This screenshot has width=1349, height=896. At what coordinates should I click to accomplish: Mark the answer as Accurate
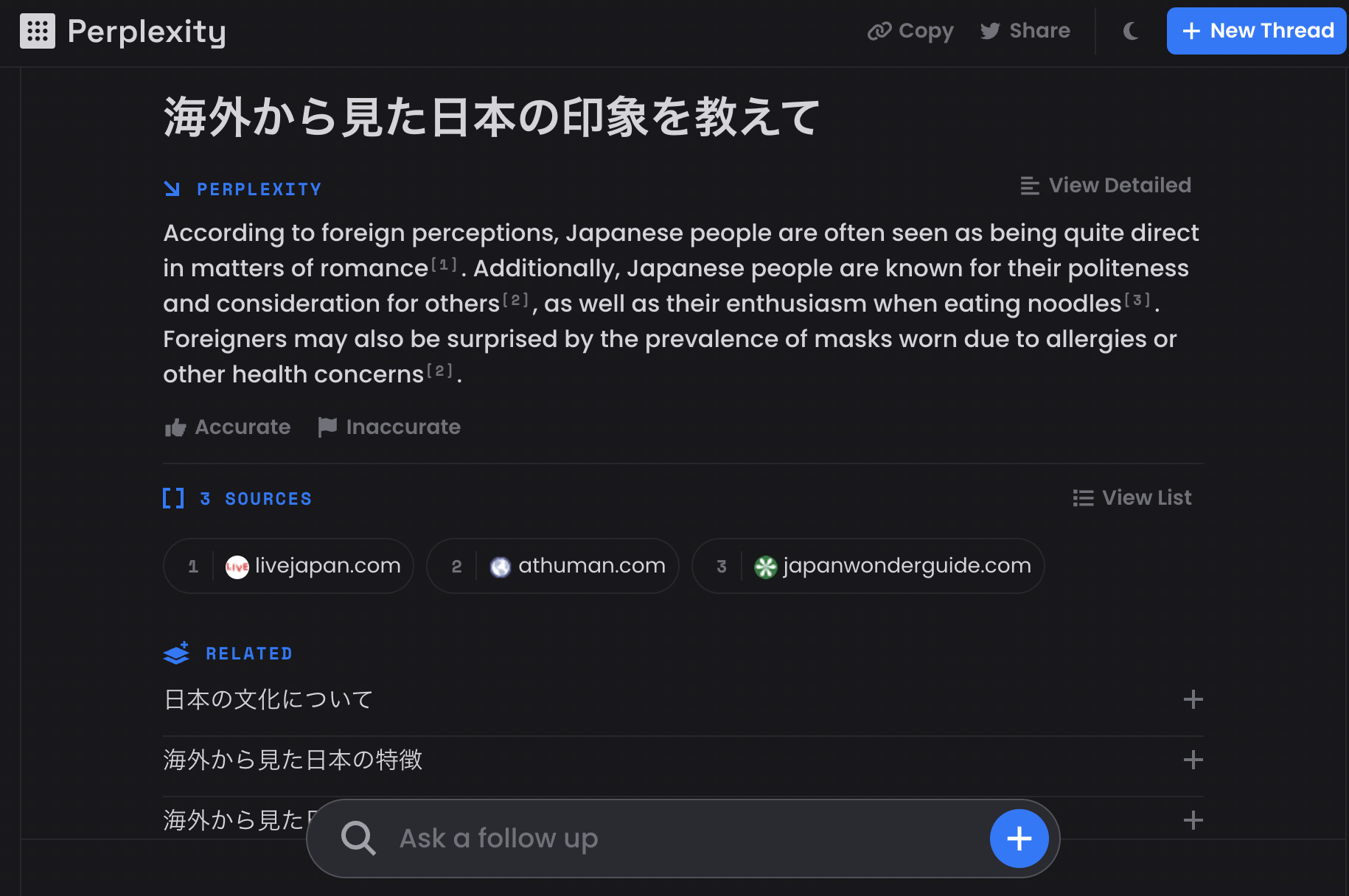coord(227,427)
